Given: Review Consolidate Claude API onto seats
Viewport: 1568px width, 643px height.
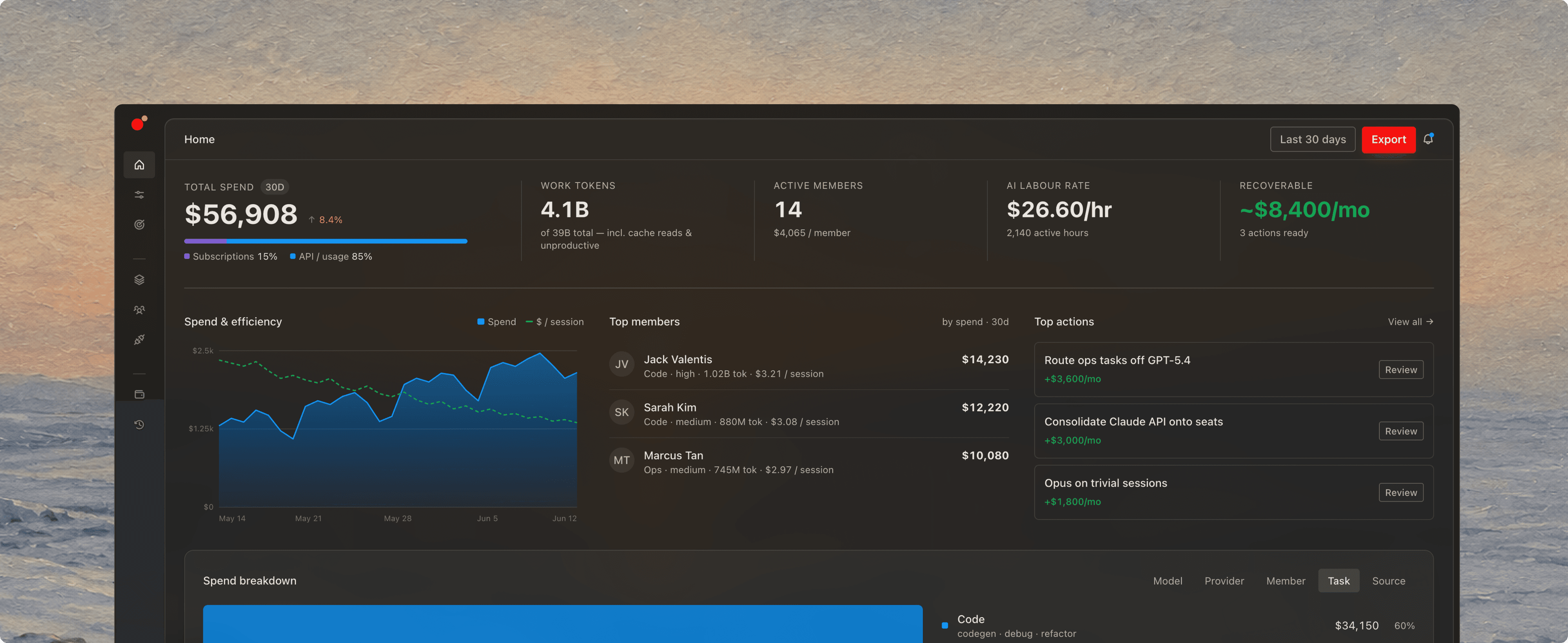Looking at the screenshot, I should [1401, 431].
